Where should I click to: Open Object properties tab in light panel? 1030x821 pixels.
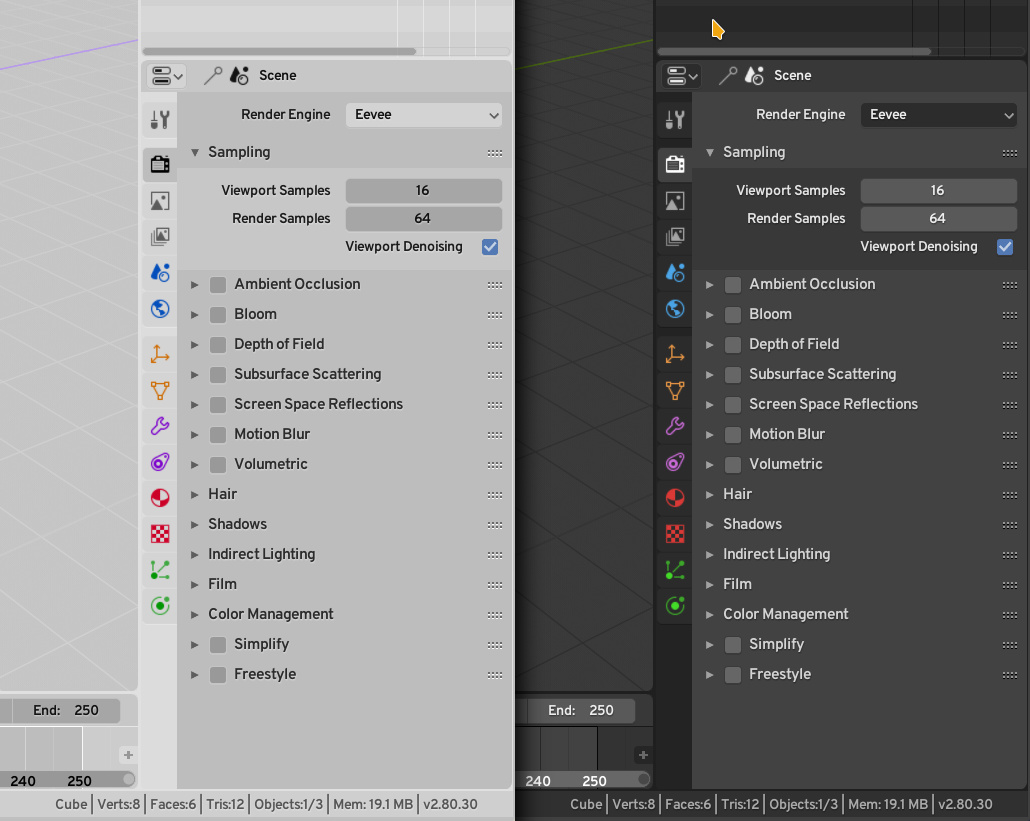pos(160,355)
